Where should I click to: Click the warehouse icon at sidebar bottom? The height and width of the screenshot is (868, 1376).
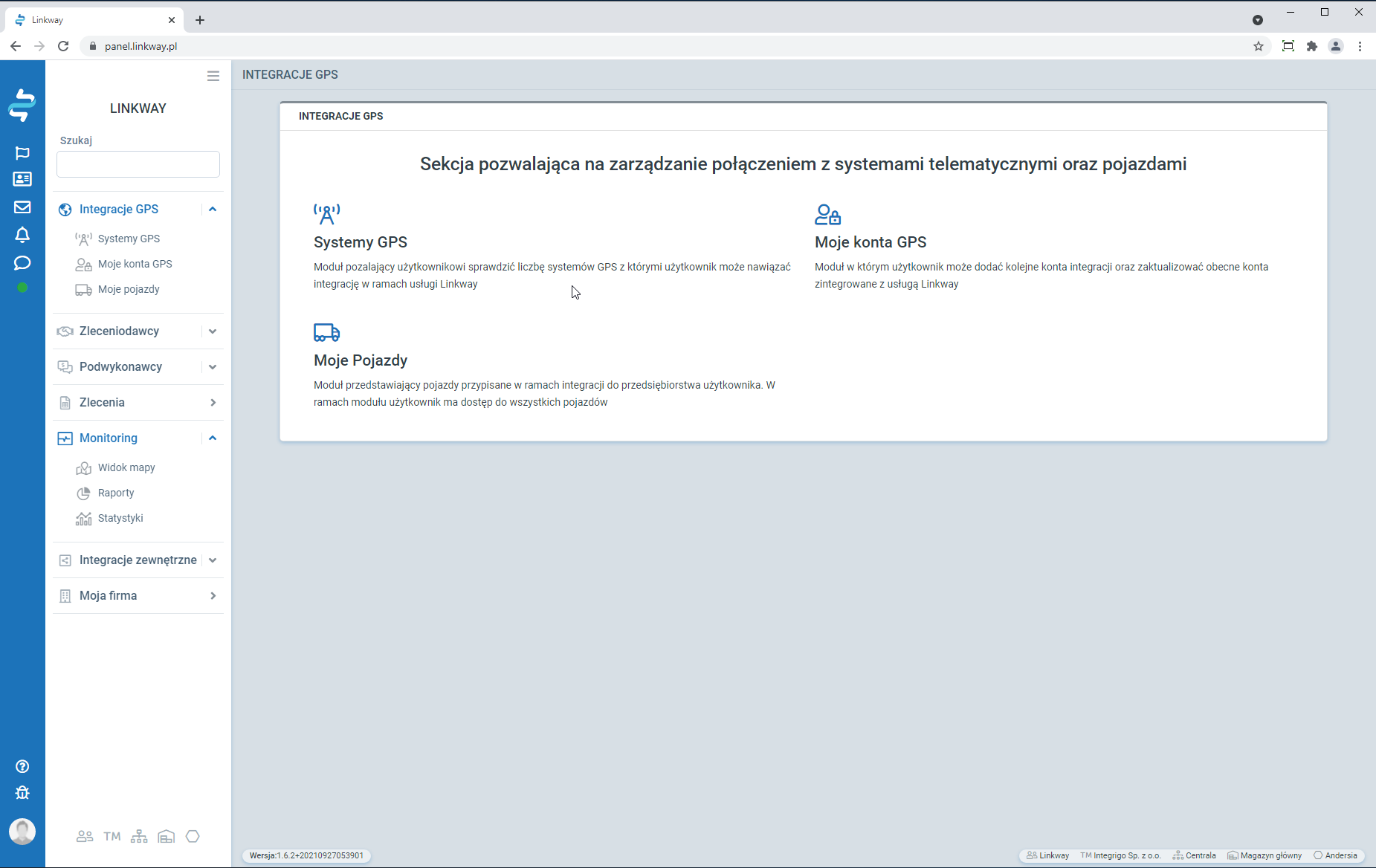click(167, 837)
